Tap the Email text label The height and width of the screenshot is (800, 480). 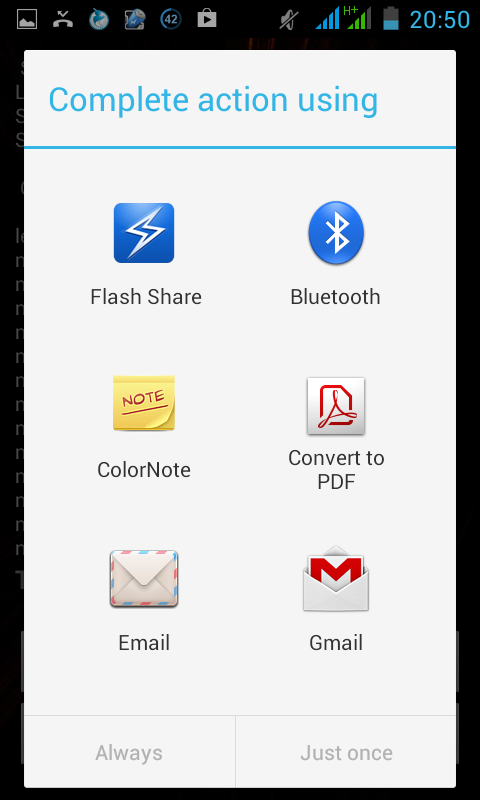[144, 643]
